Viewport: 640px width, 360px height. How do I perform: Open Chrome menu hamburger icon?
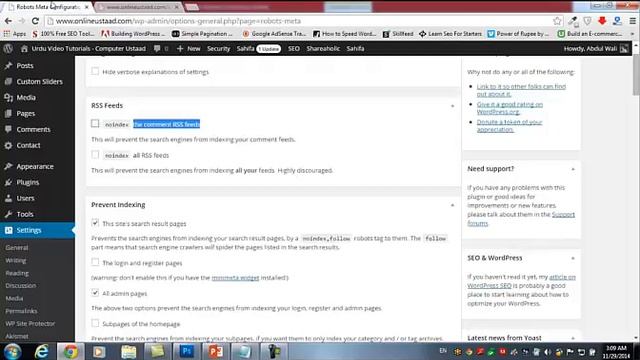(x=632, y=21)
